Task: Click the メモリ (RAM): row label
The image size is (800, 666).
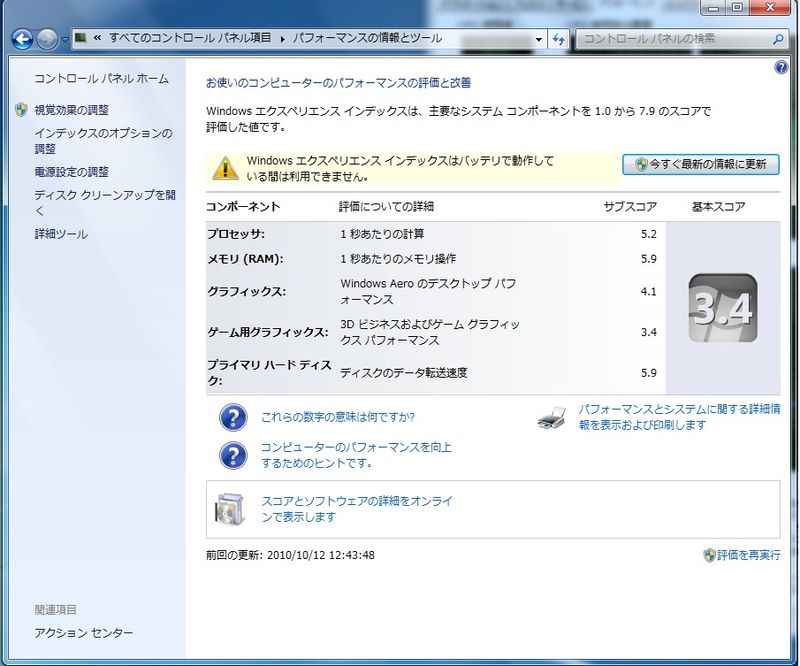Action: click(245, 259)
